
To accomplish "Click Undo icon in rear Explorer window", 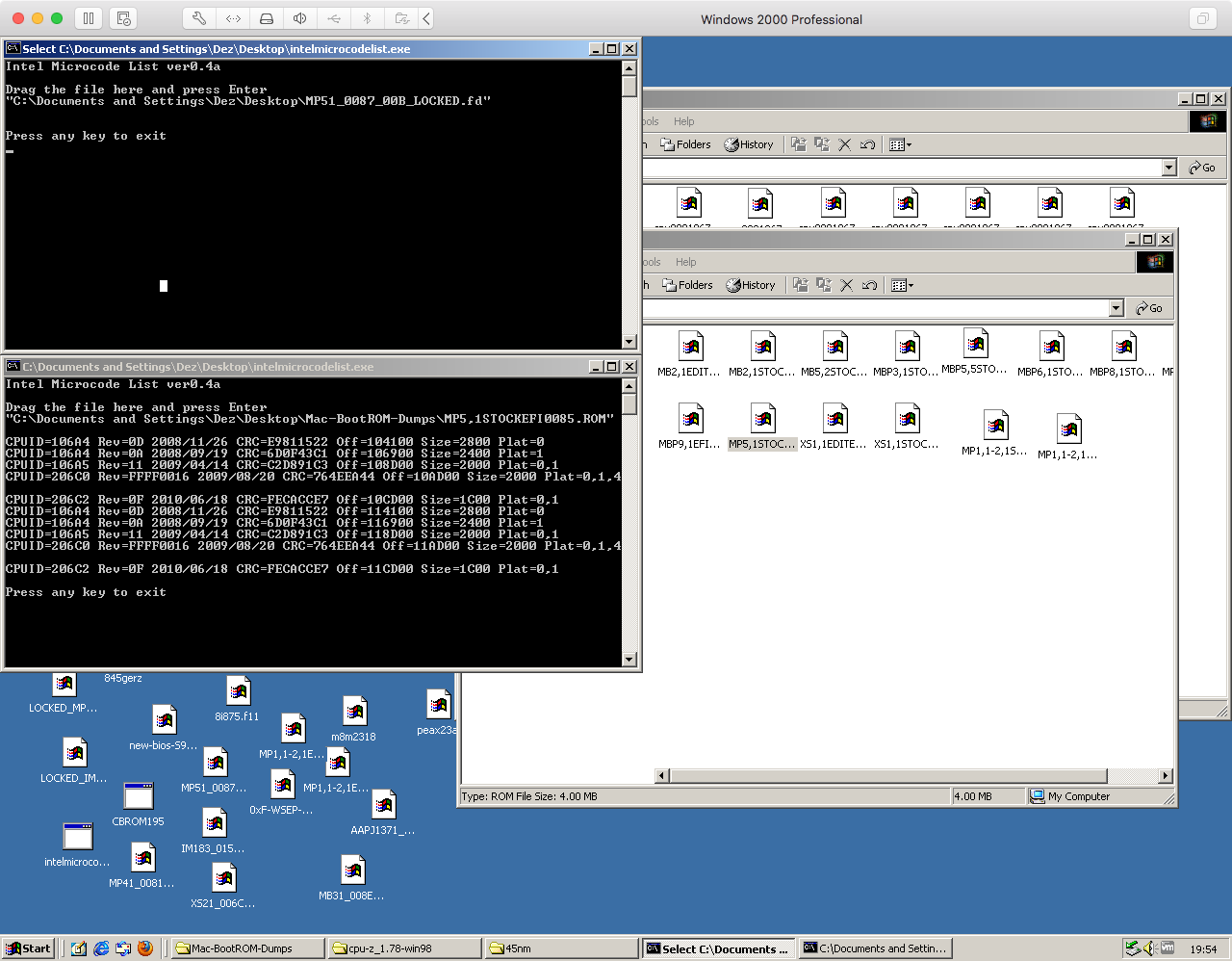I will [x=867, y=144].
